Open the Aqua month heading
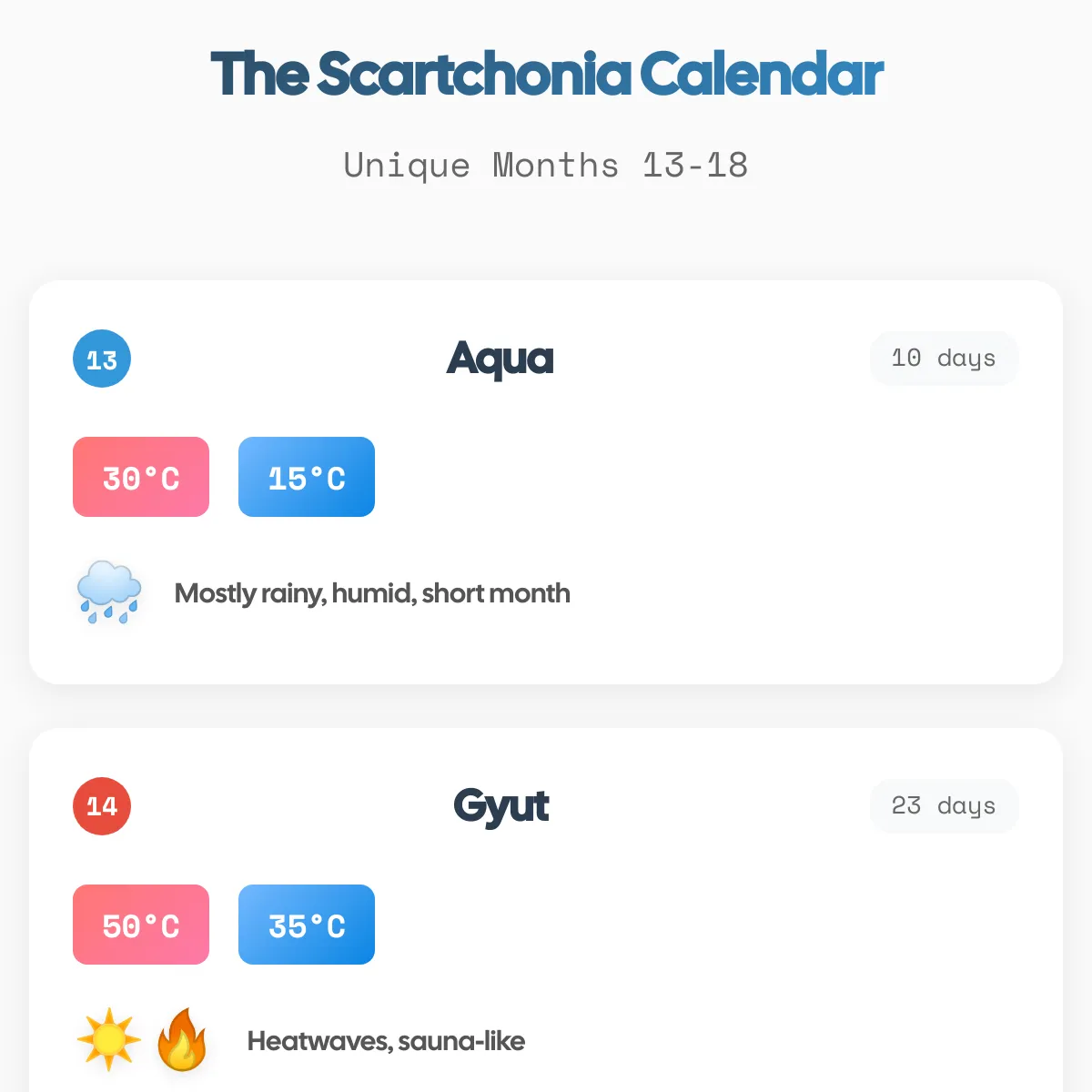The width and height of the screenshot is (1092, 1092). pos(500,359)
